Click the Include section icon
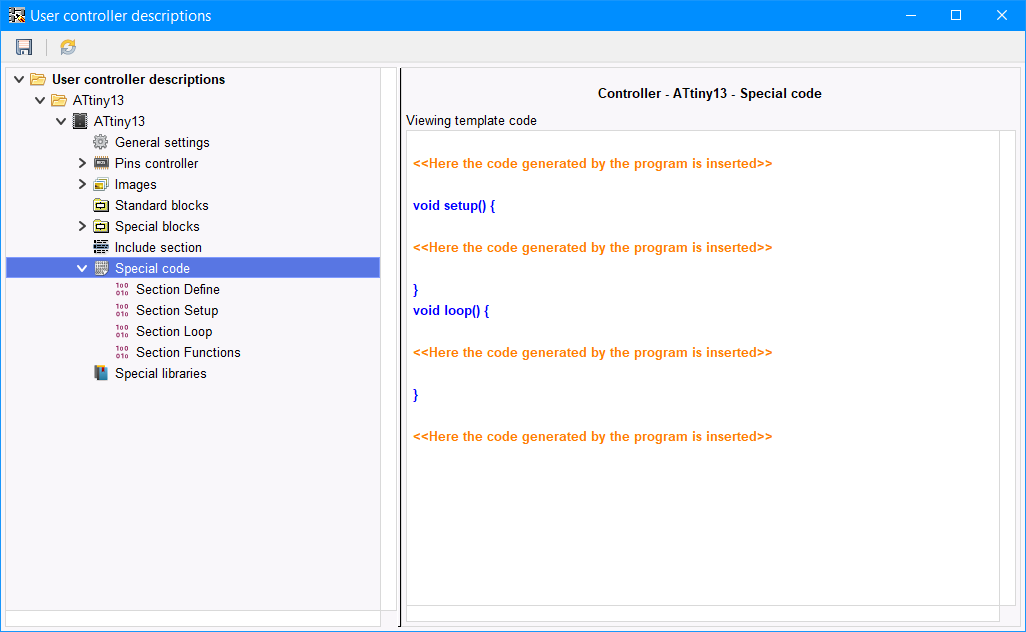1026x632 pixels. [101, 247]
